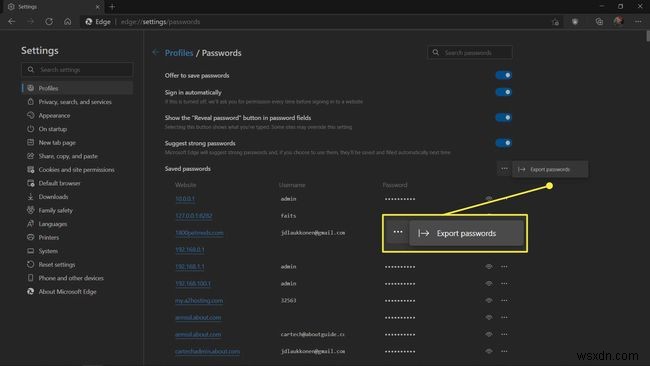
Task: Open more options for cartech@aboutguide row
Action: pyautogui.click(x=504, y=334)
